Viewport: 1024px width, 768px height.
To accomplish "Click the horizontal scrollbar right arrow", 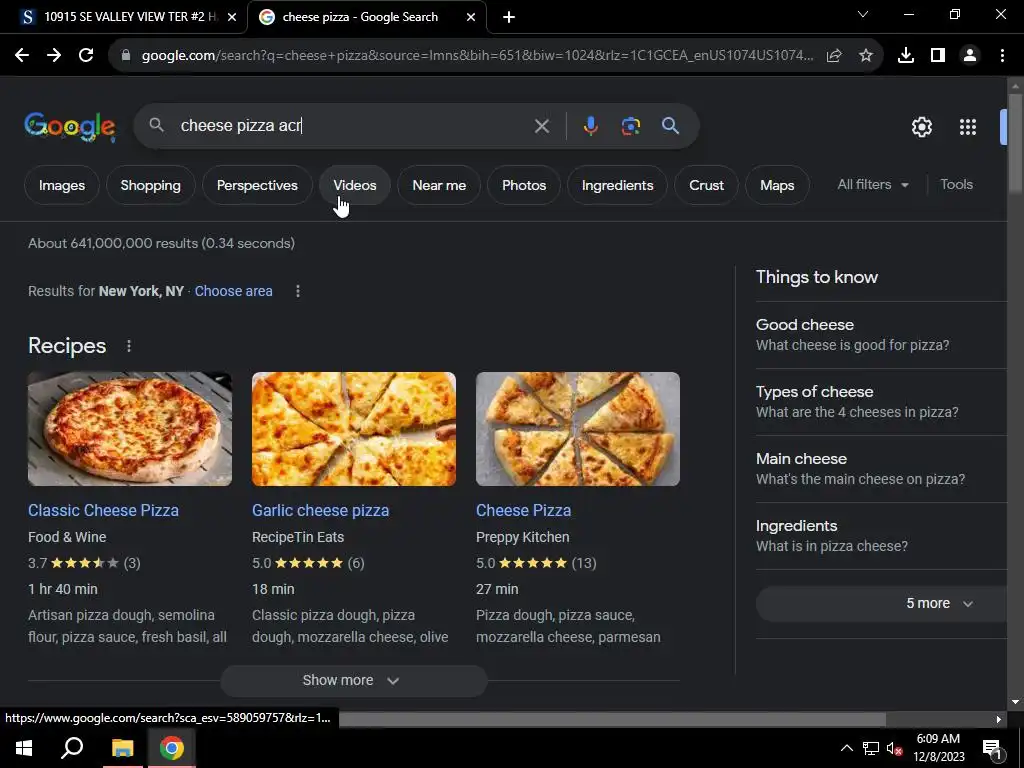I will 999,720.
